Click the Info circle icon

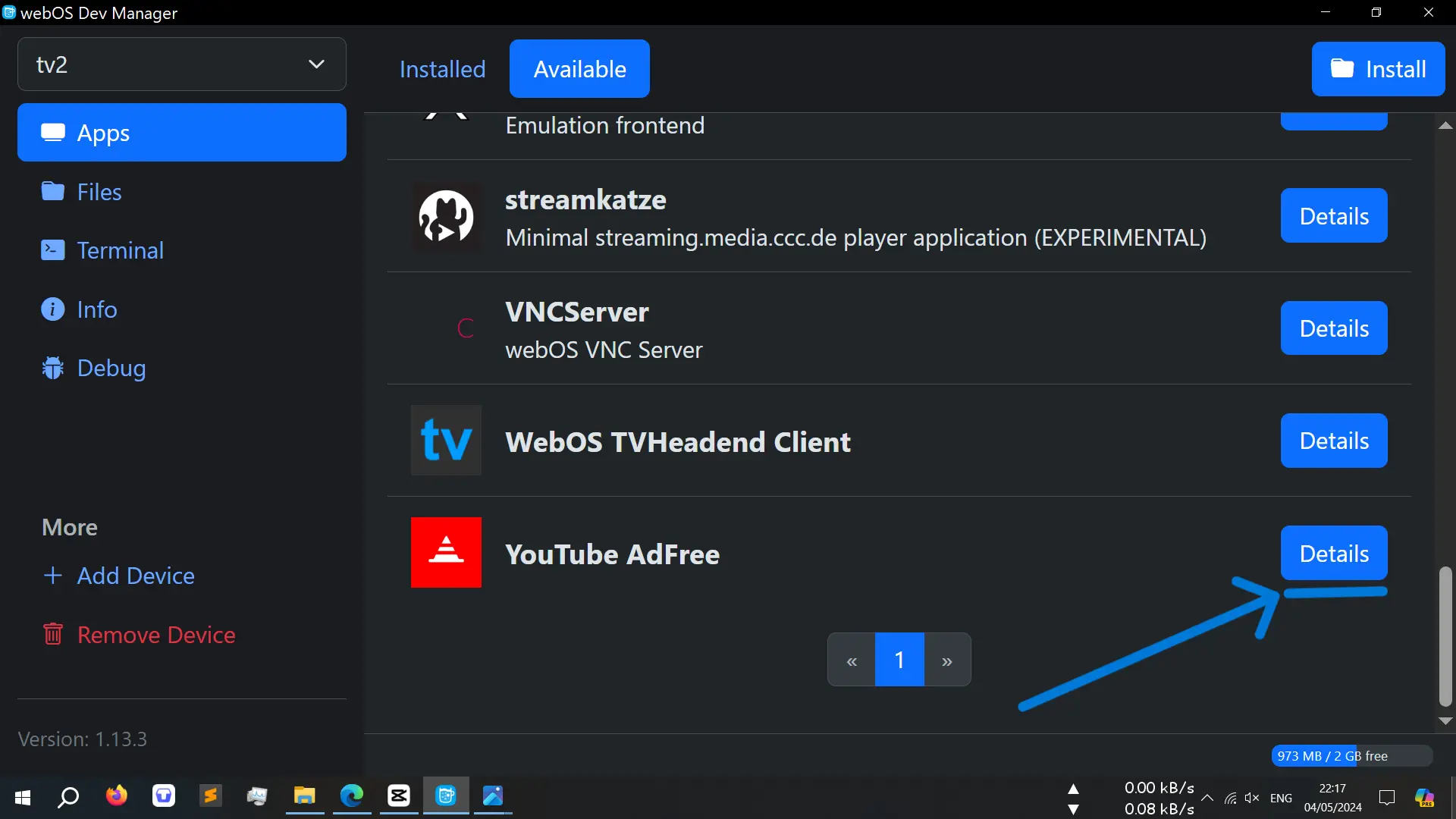52,309
